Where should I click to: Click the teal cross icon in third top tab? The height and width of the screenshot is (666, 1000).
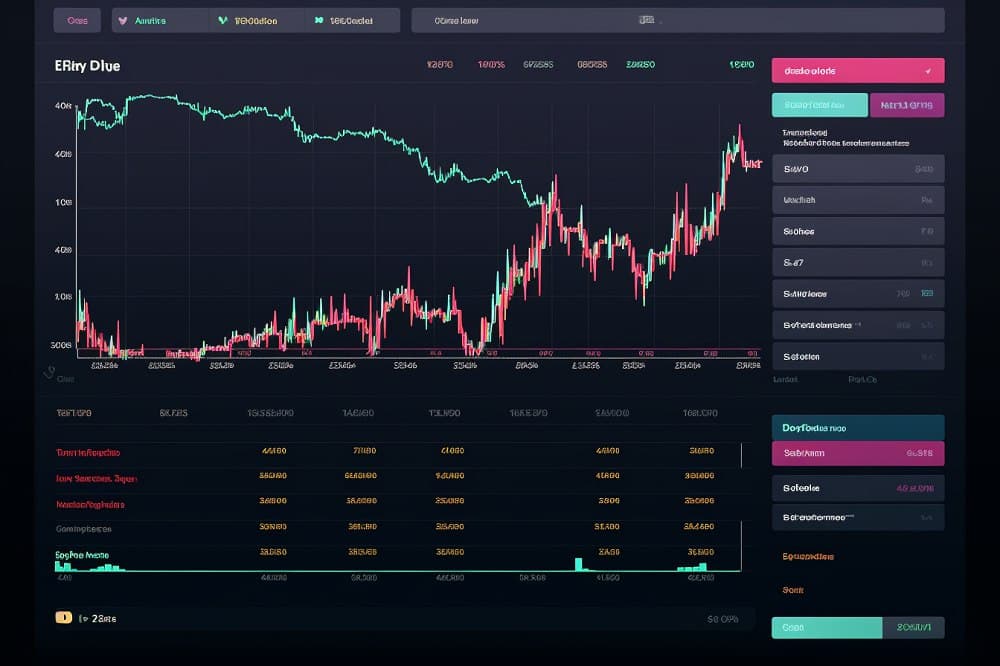click(319, 20)
